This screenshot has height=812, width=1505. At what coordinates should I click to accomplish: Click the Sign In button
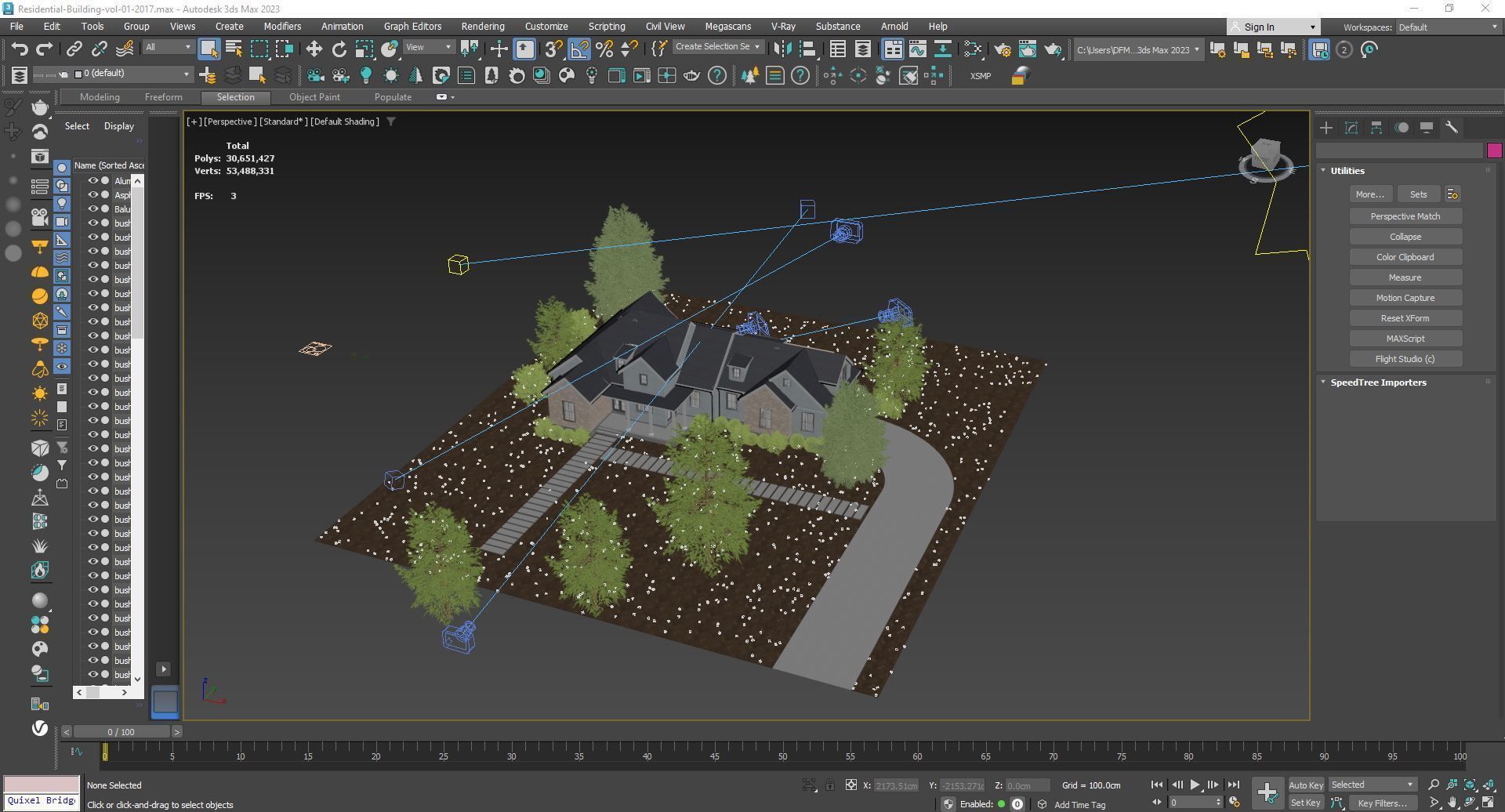pos(1274,27)
